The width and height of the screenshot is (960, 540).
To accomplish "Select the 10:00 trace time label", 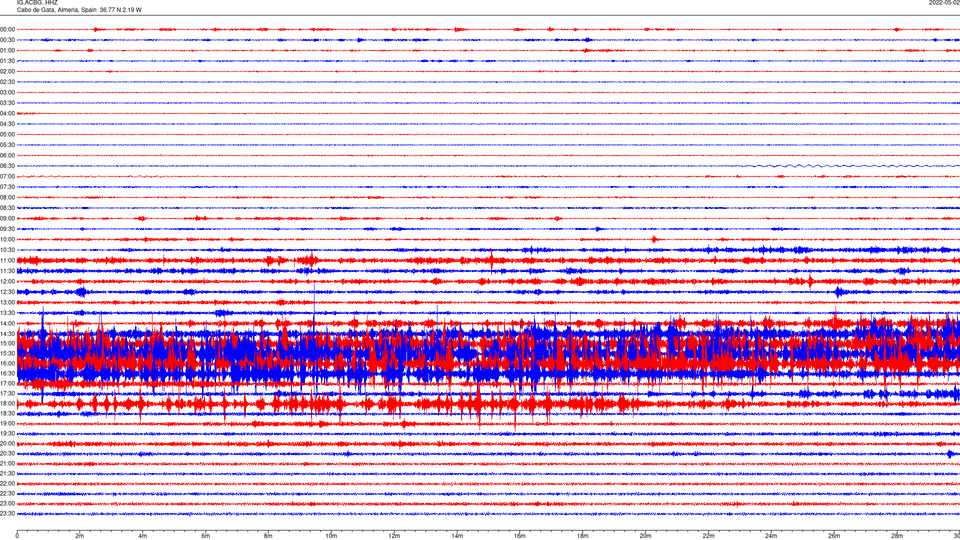I will coord(7,239).
